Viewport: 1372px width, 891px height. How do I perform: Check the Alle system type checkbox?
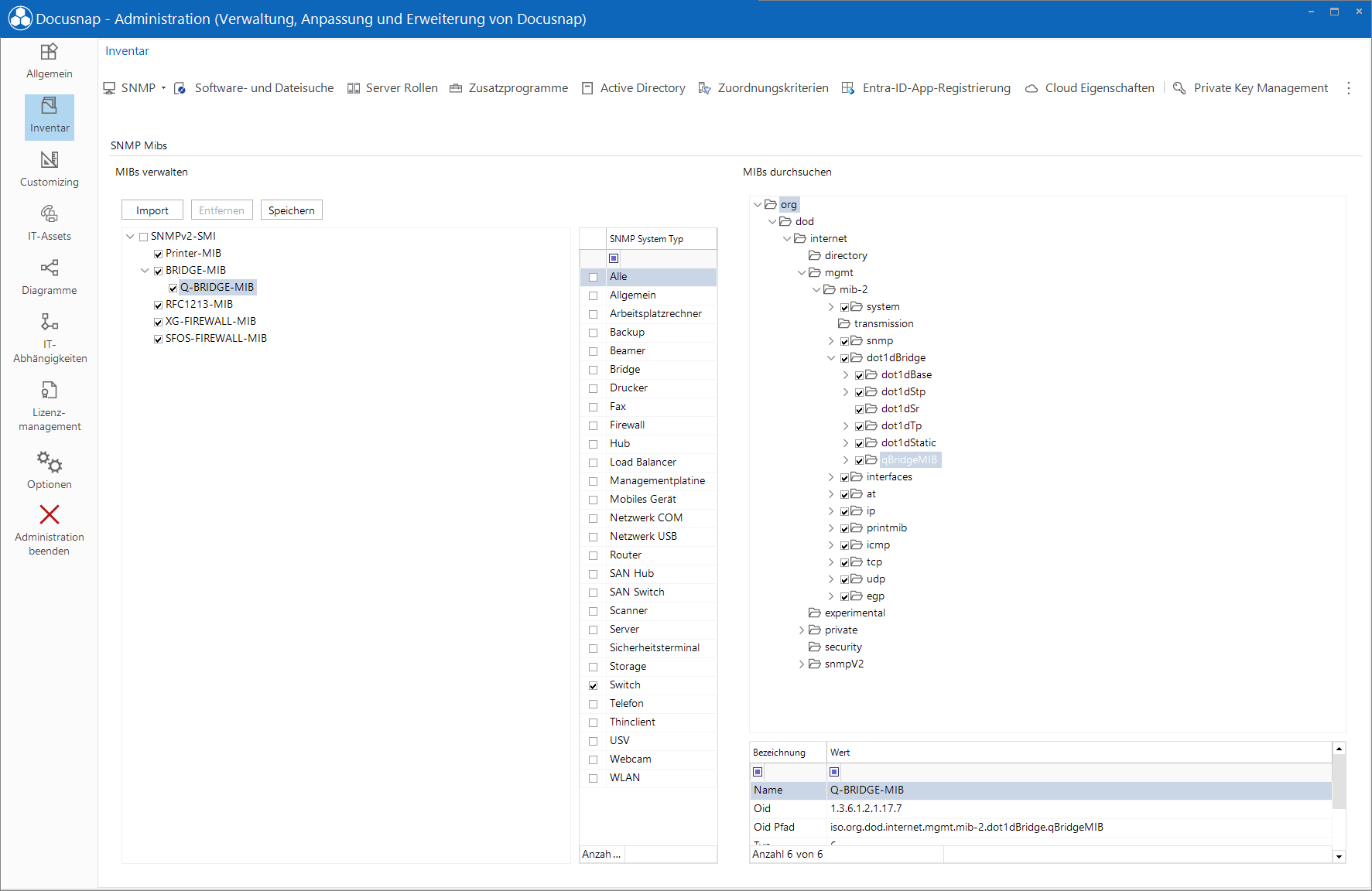click(x=594, y=277)
